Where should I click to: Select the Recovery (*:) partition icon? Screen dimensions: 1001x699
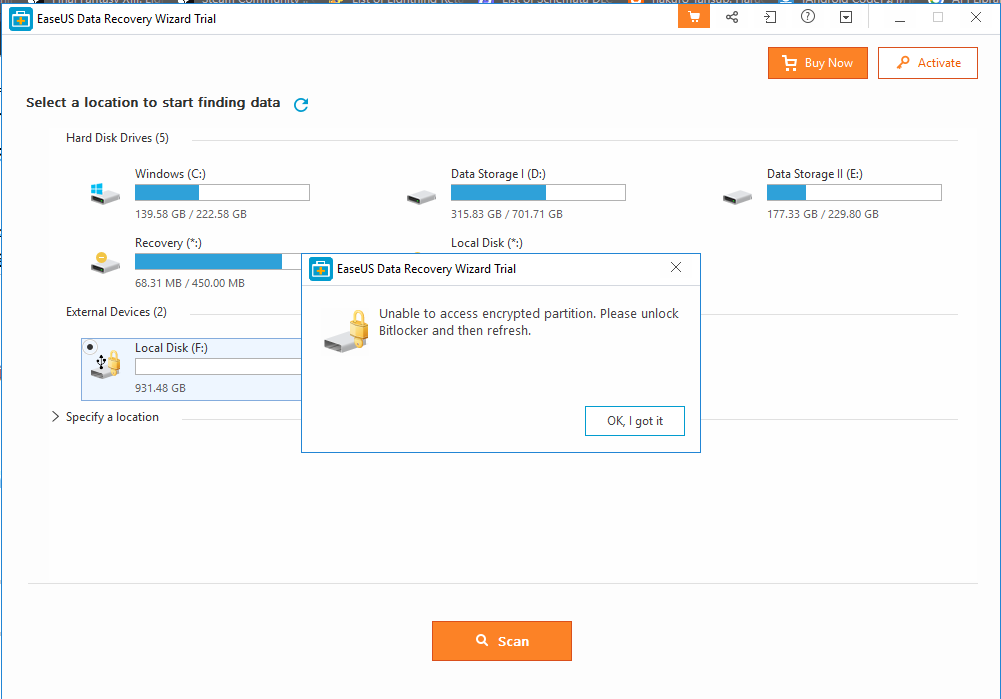(x=104, y=262)
